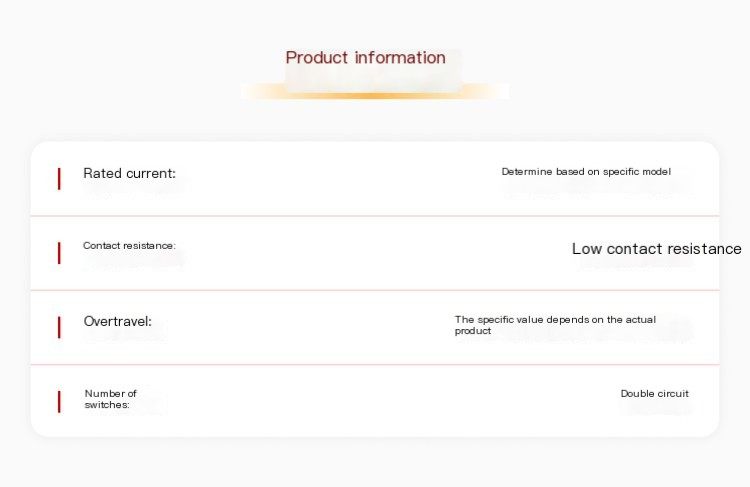Click the divider line under Rated current row

(x=375, y=216)
